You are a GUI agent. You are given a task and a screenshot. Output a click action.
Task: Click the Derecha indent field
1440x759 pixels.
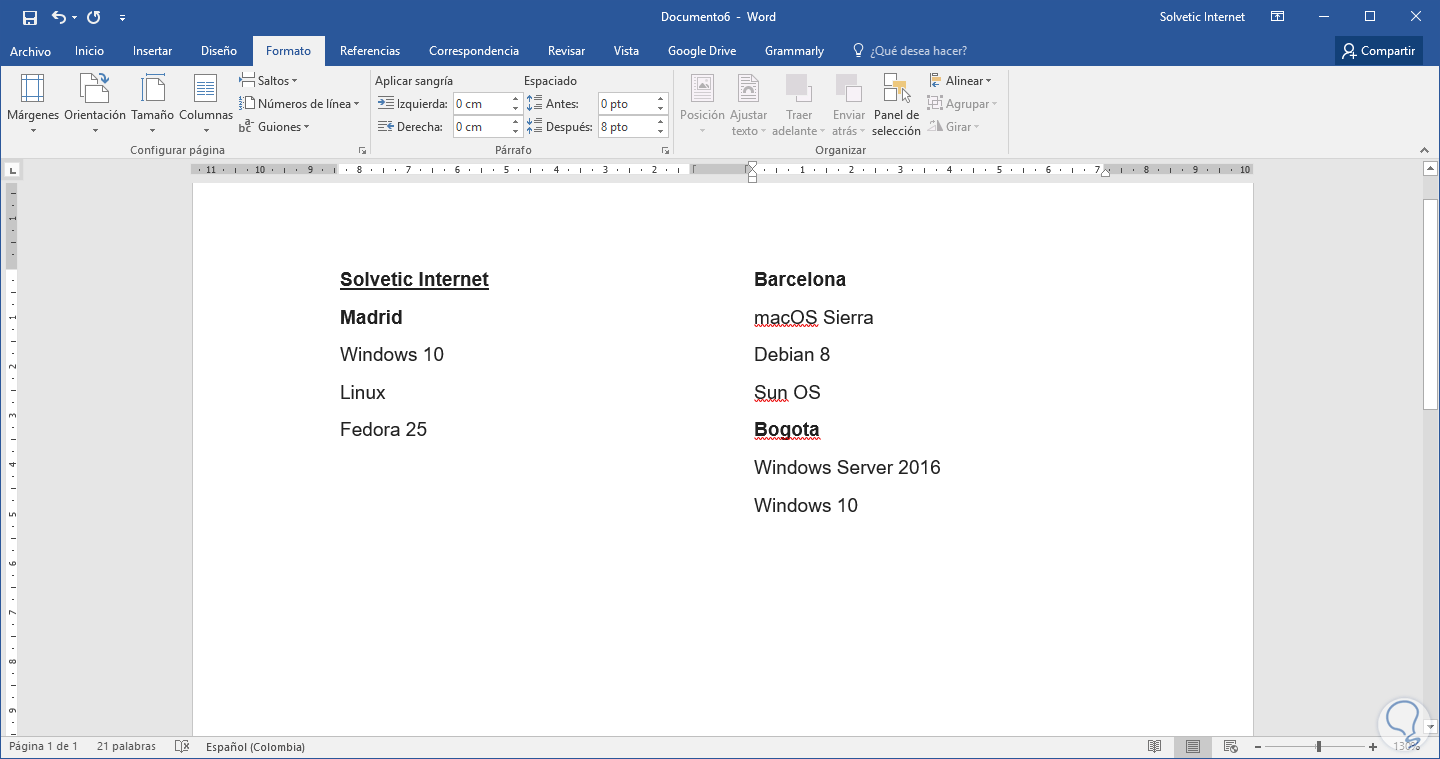click(481, 127)
